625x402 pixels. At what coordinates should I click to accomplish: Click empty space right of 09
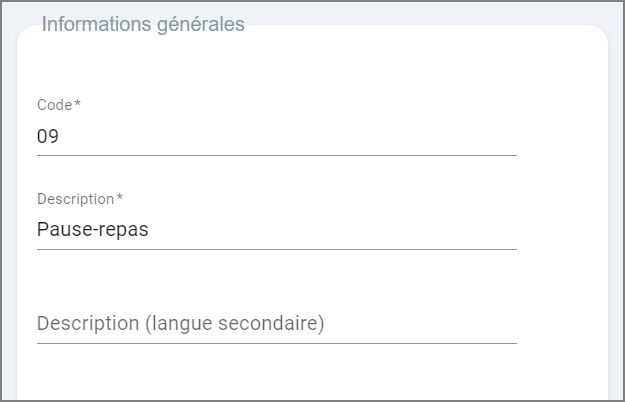coord(300,137)
